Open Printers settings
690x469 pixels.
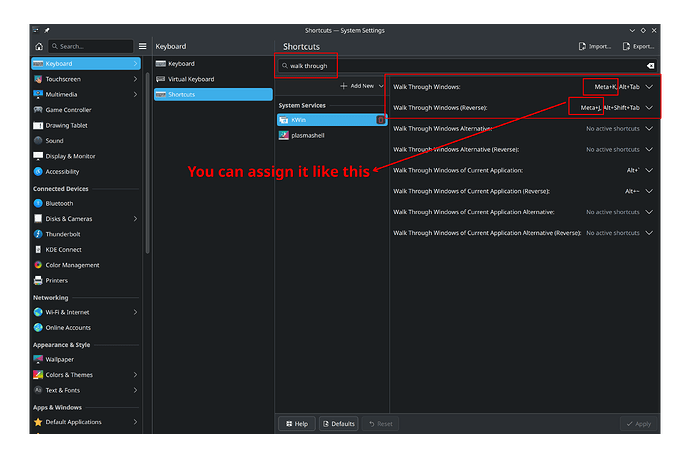(x=86, y=280)
